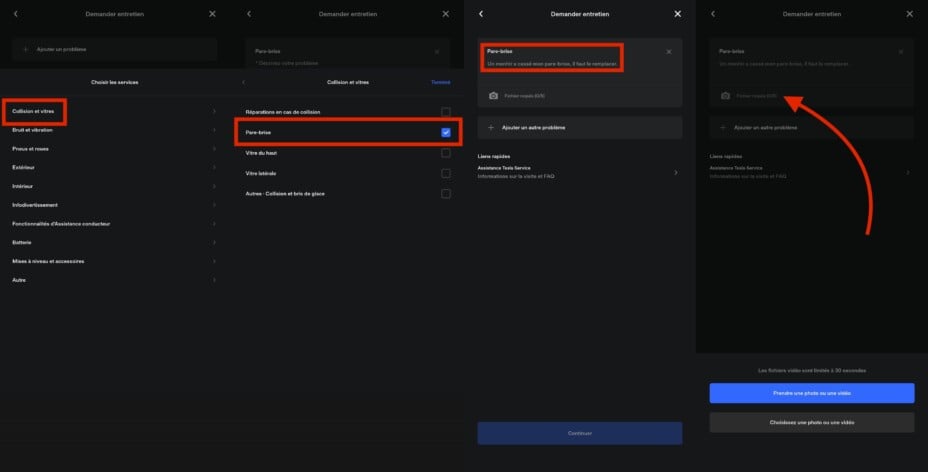Tap dimmed camera icon on photo chooser screen

pyautogui.click(x=726, y=96)
